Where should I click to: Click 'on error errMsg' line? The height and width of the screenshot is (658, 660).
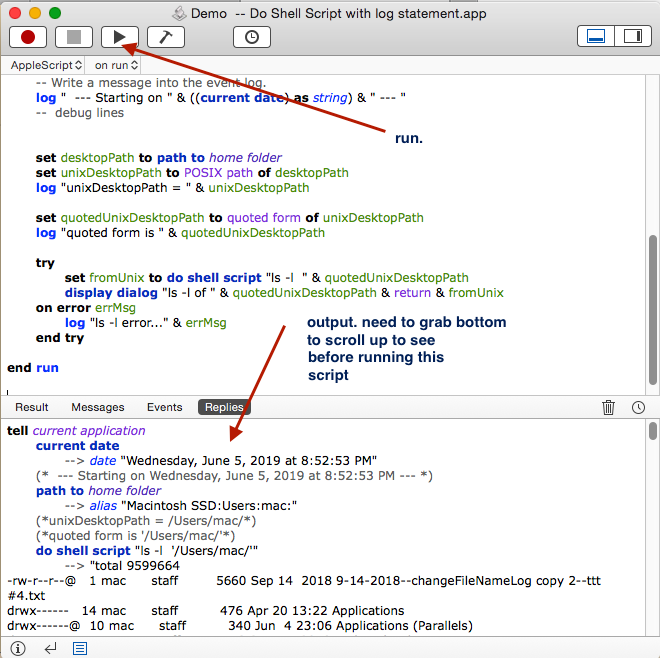85,308
